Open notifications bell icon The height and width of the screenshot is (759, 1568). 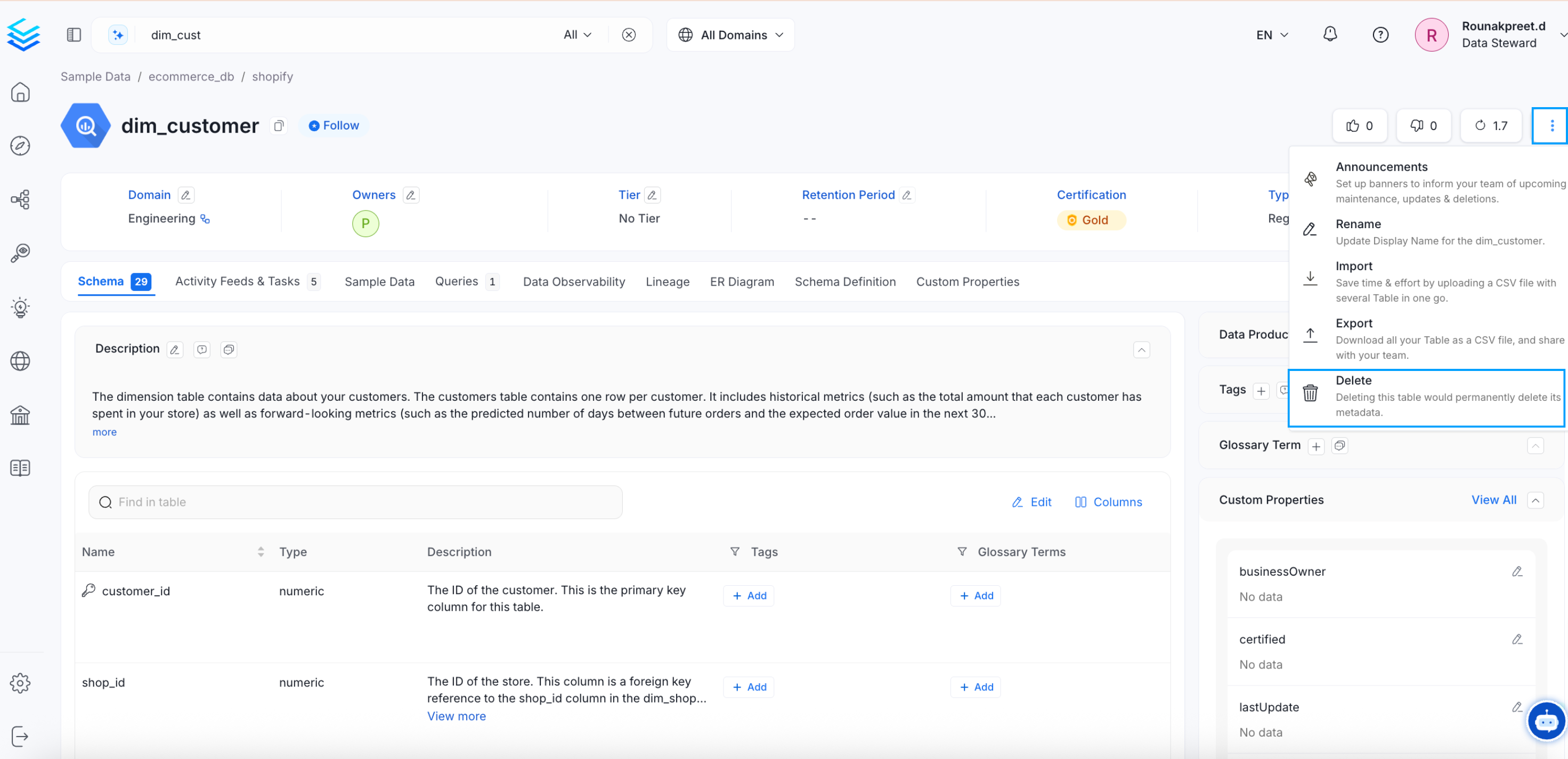pos(1330,35)
